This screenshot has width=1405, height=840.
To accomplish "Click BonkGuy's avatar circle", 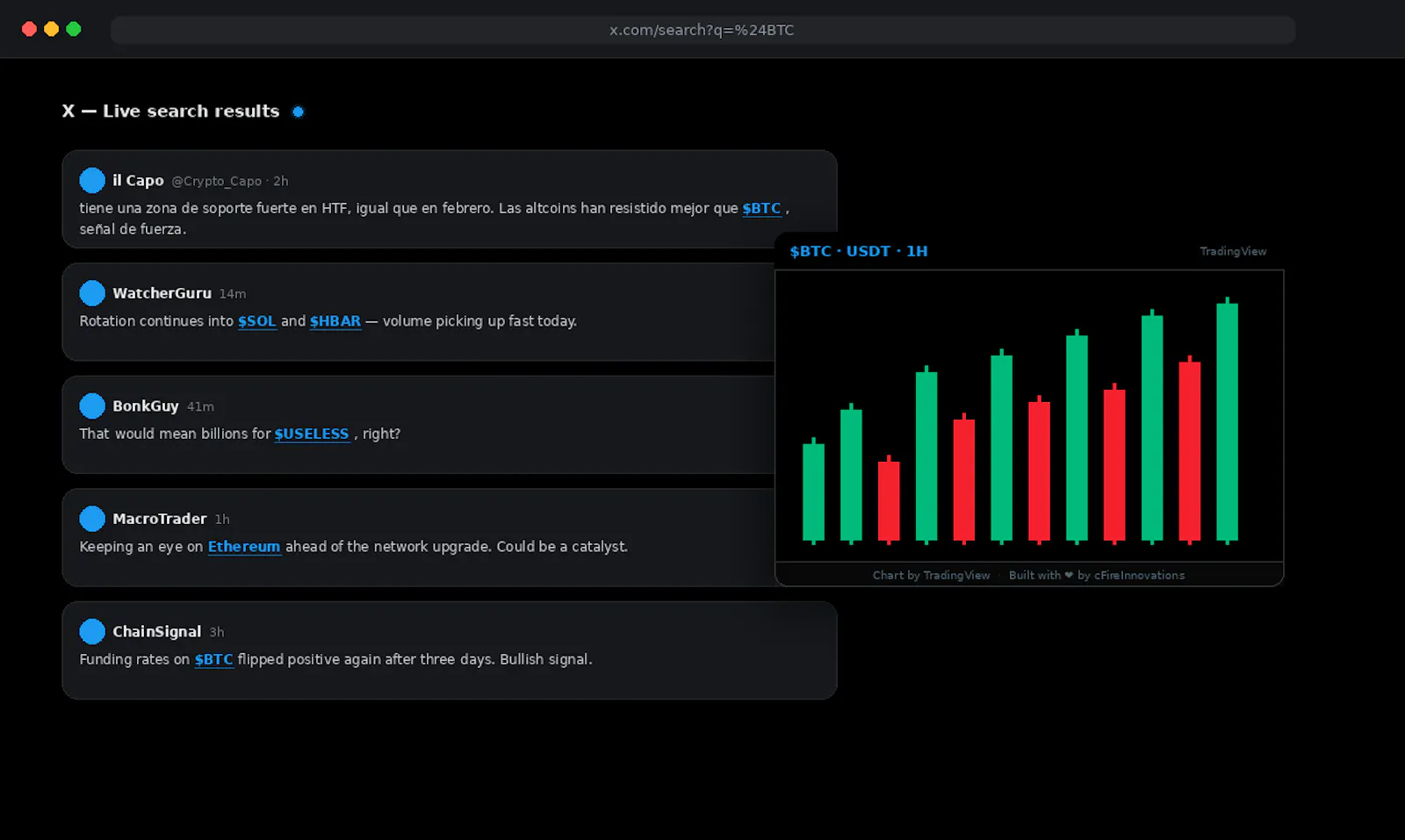I will pyautogui.click(x=92, y=406).
